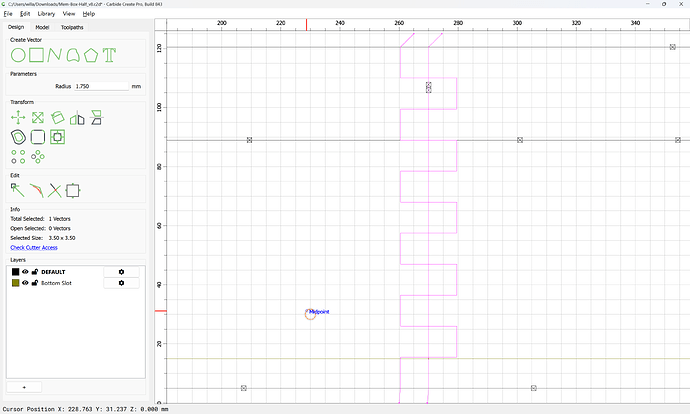Open Bottom Slot layer settings gear
This screenshot has width=690, height=414.
121,283
